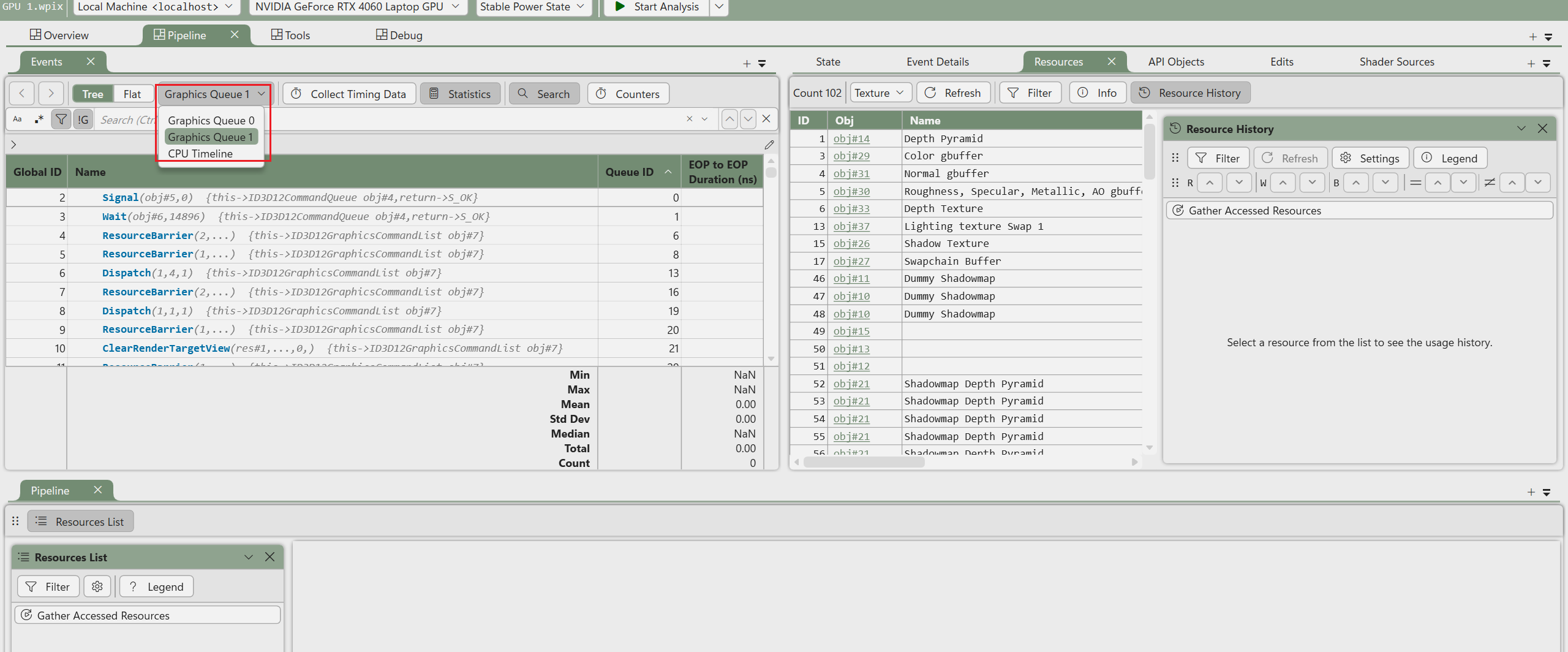Go to previous barrier (B) up arrow
This screenshot has height=652, width=1568.
click(x=1356, y=183)
